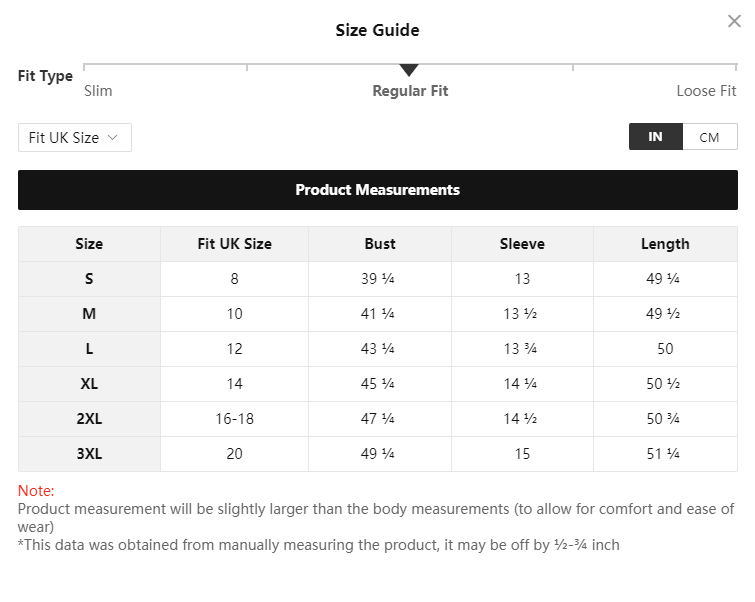Click the dropdown chevron beside Fit UK Size
Screen dimensions: 755x602
coord(113,138)
